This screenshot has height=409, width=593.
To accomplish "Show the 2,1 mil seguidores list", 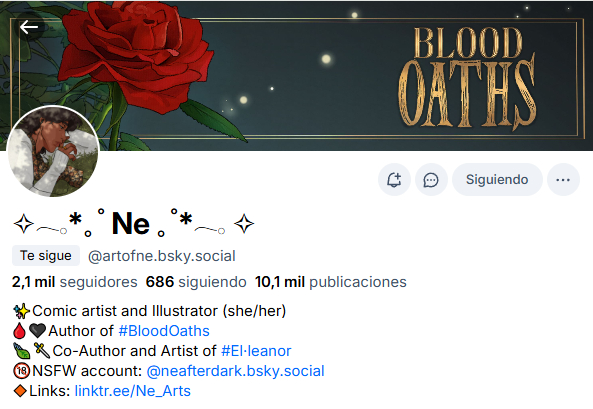I will 75,282.
